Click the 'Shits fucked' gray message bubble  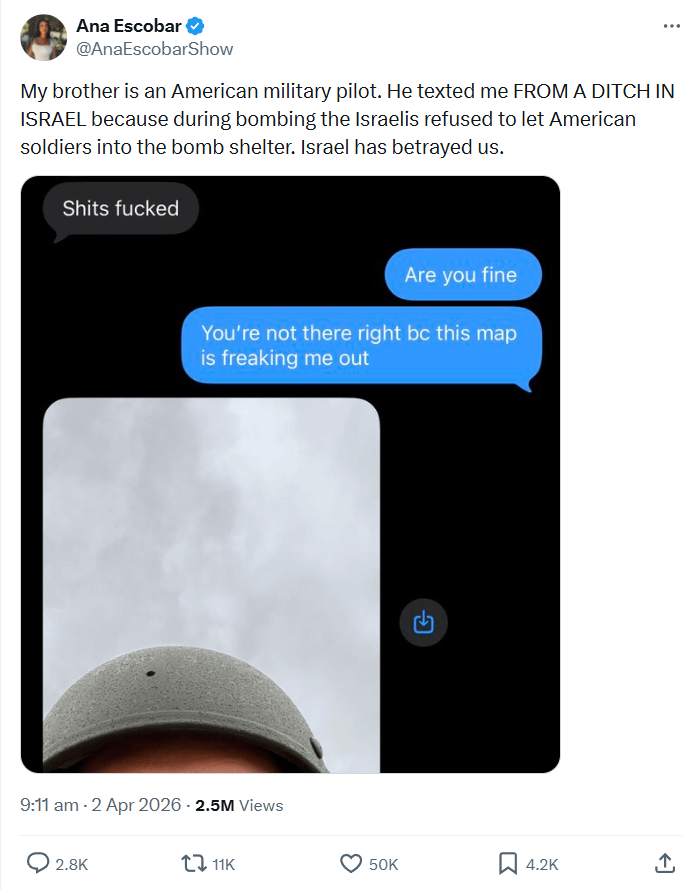coord(120,209)
